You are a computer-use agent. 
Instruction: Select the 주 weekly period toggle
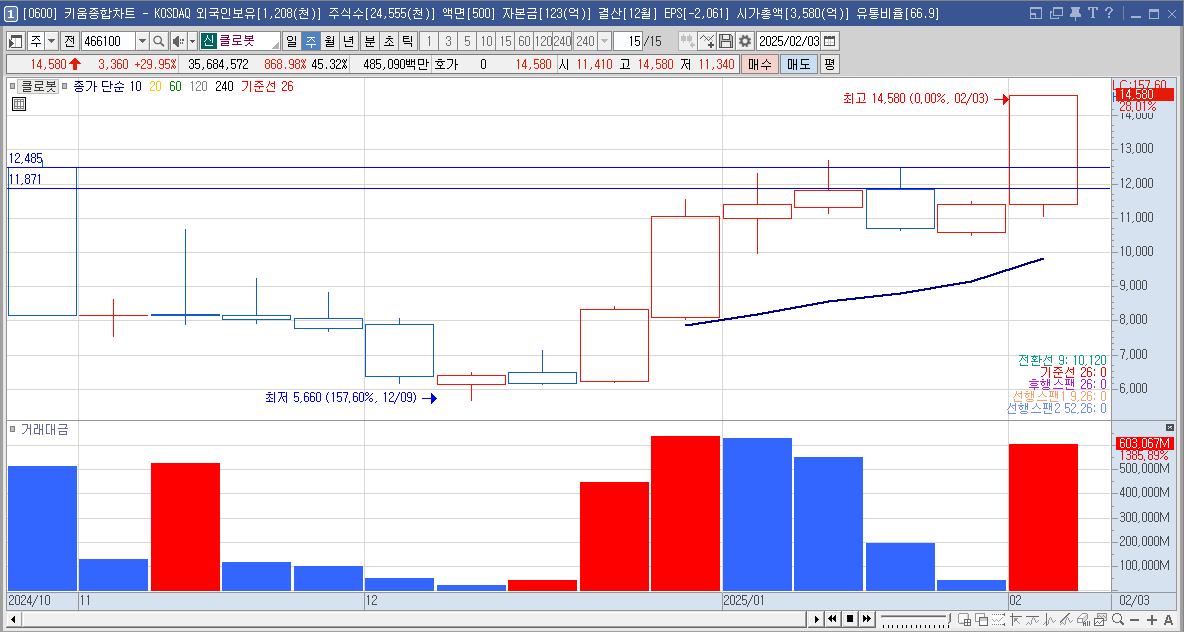click(310, 41)
